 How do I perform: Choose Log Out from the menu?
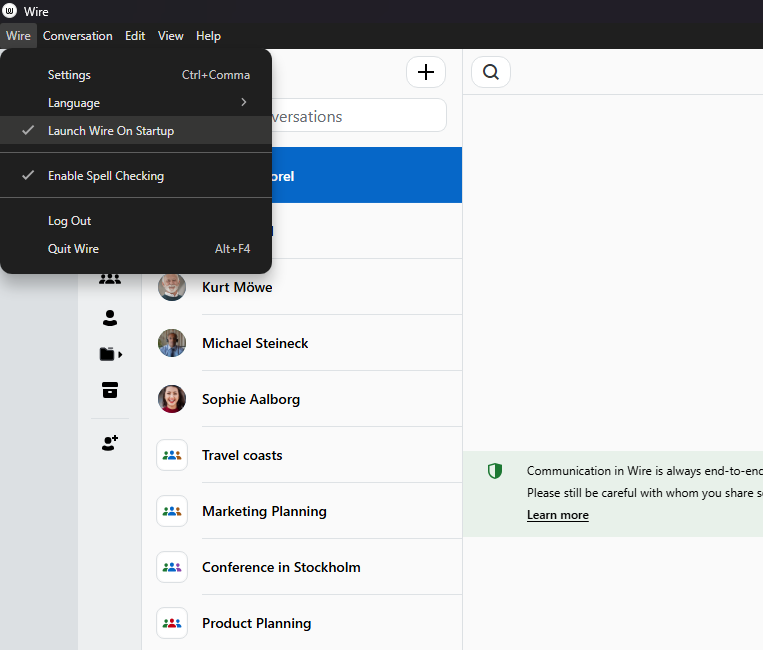136,221
